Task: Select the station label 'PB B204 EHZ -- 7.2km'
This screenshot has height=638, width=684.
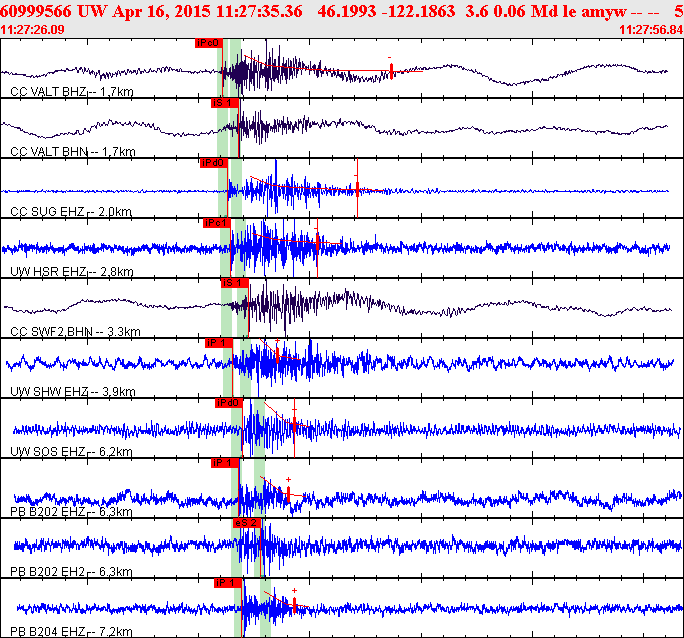Action: pos(71,631)
